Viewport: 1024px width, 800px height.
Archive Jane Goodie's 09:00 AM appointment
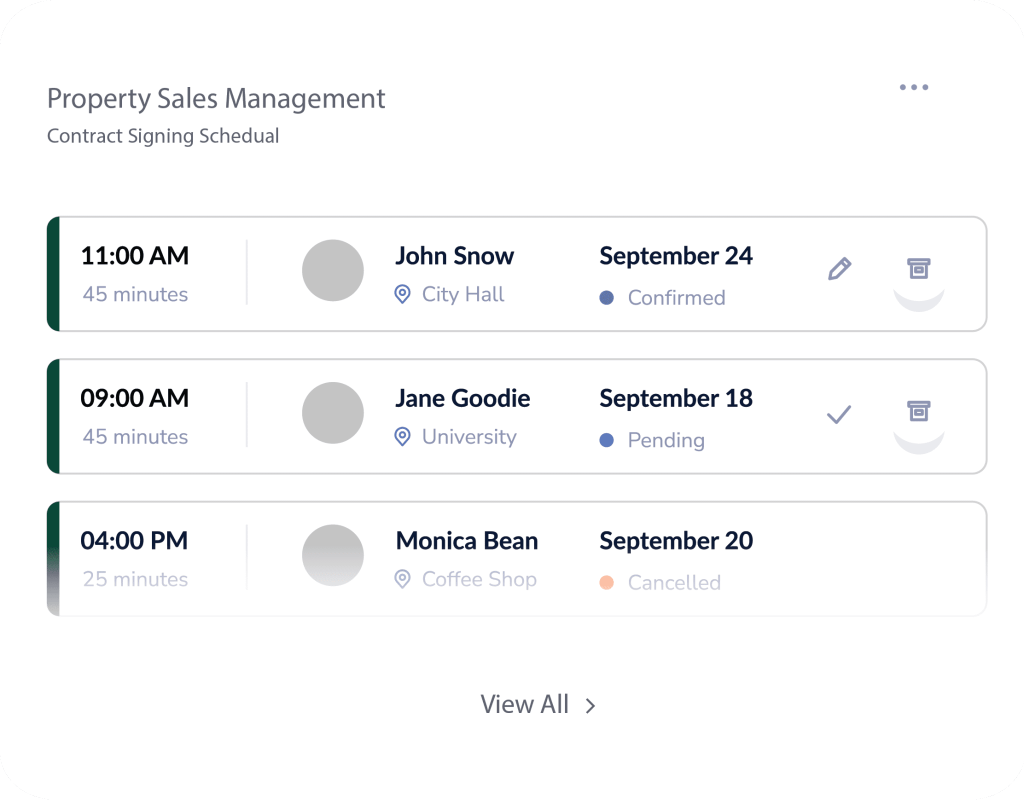coord(919,411)
